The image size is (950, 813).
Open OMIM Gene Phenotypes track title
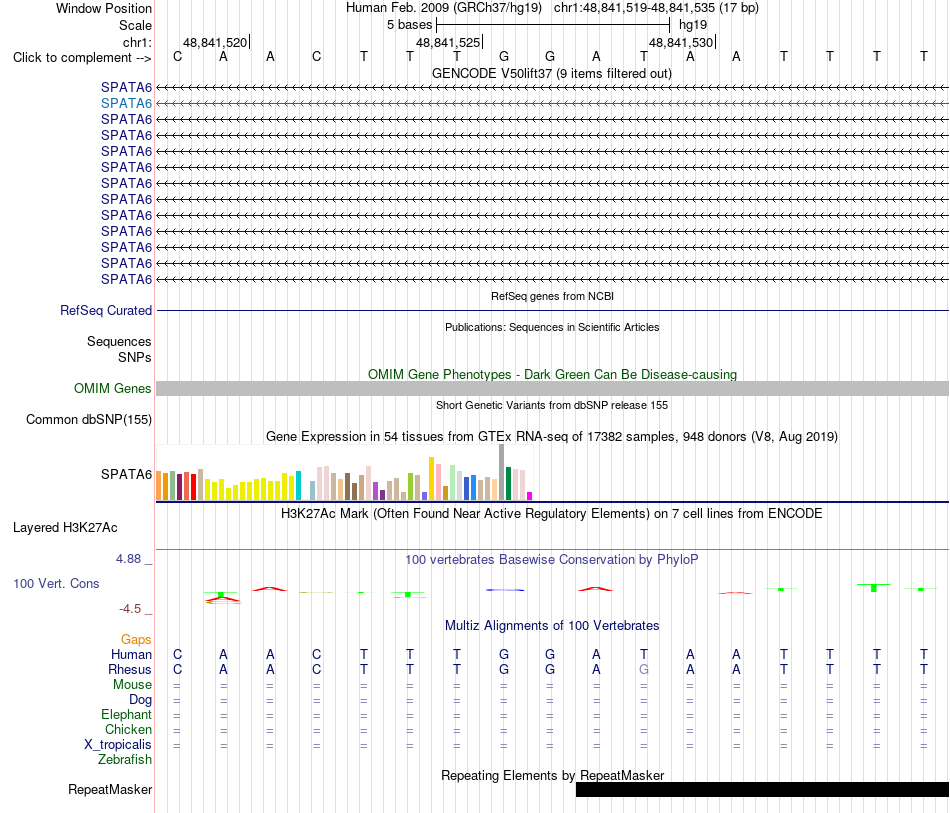coord(552,374)
